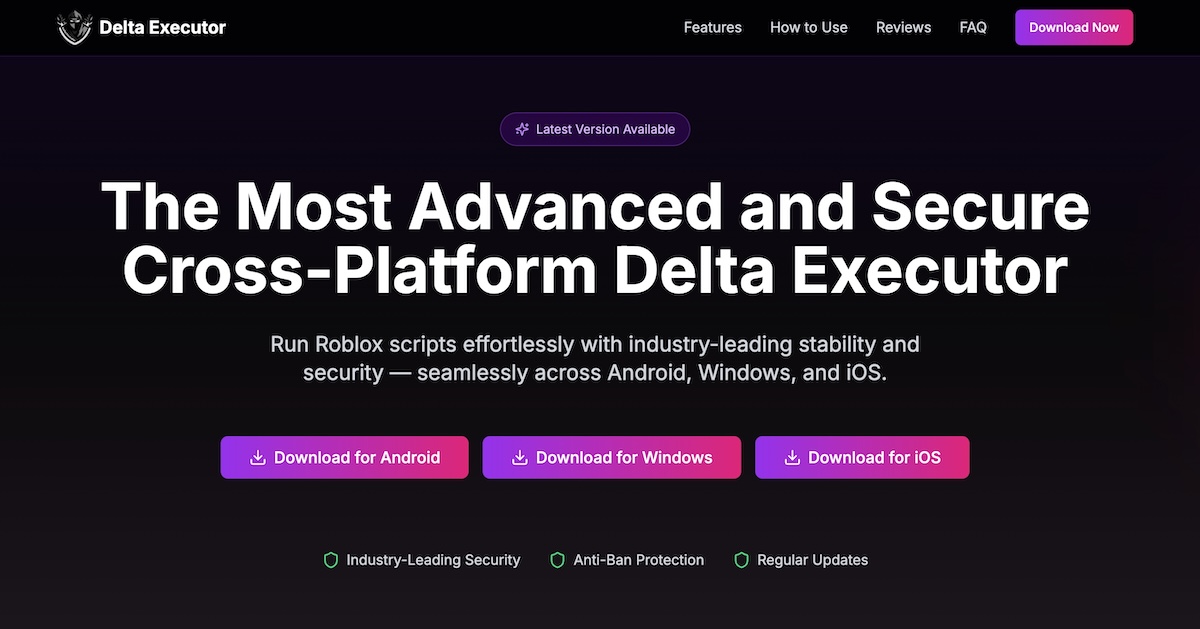Click the Delta Executor title text
Image resolution: width=1200 pixels, height=629 pixels.
point(162,27)
